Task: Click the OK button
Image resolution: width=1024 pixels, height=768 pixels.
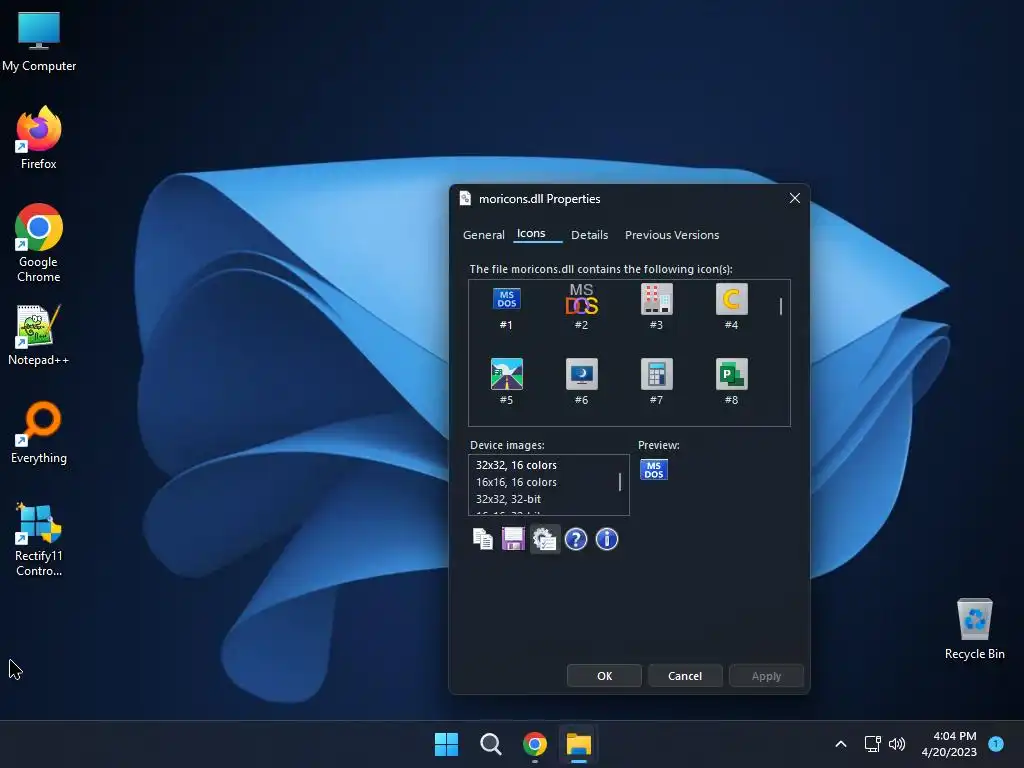Action: tap(604, 676)
